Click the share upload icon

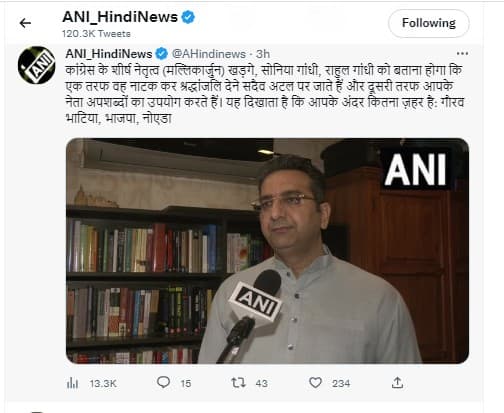[x=397, y=383]
